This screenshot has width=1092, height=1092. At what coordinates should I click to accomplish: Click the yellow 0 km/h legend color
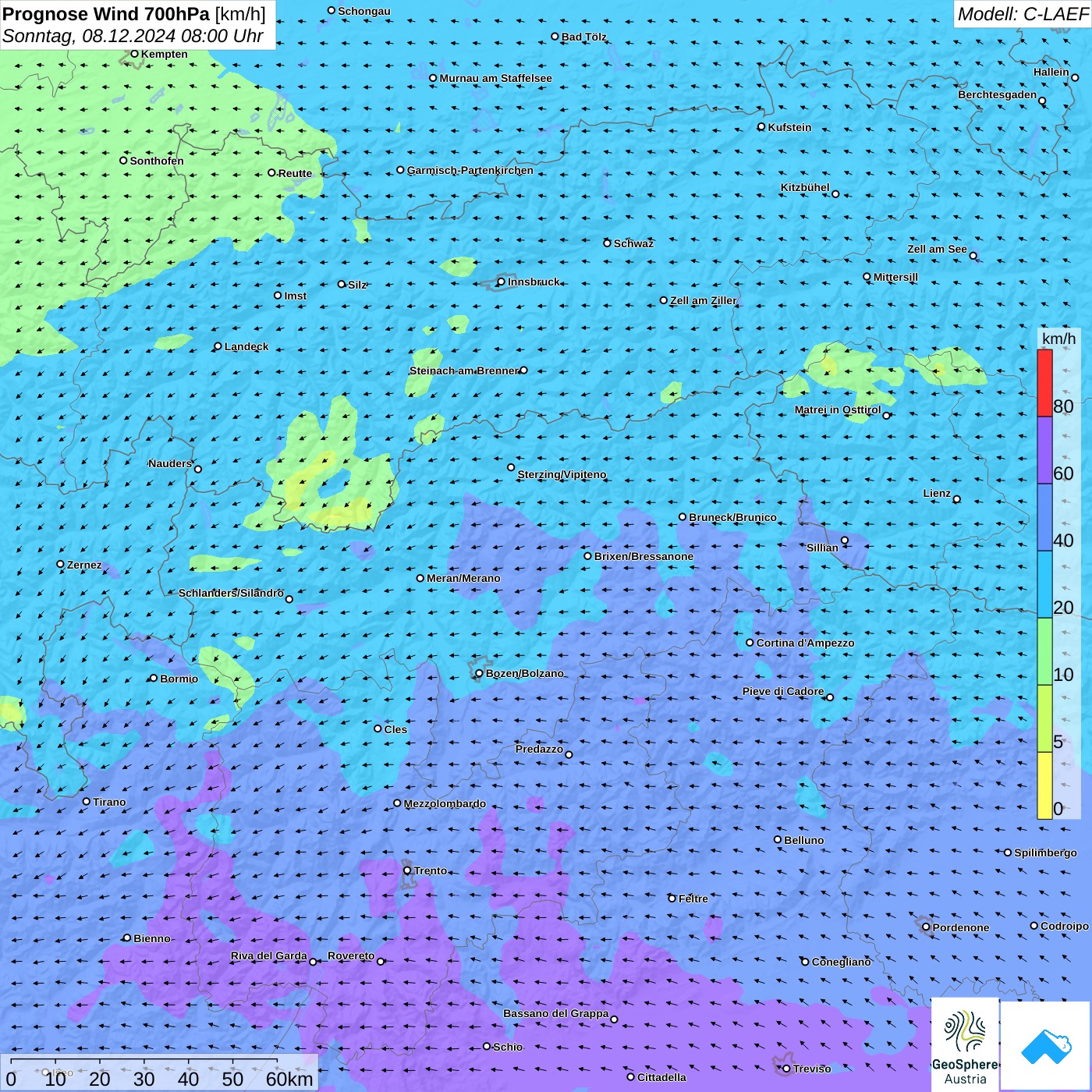click(1044, 785)
